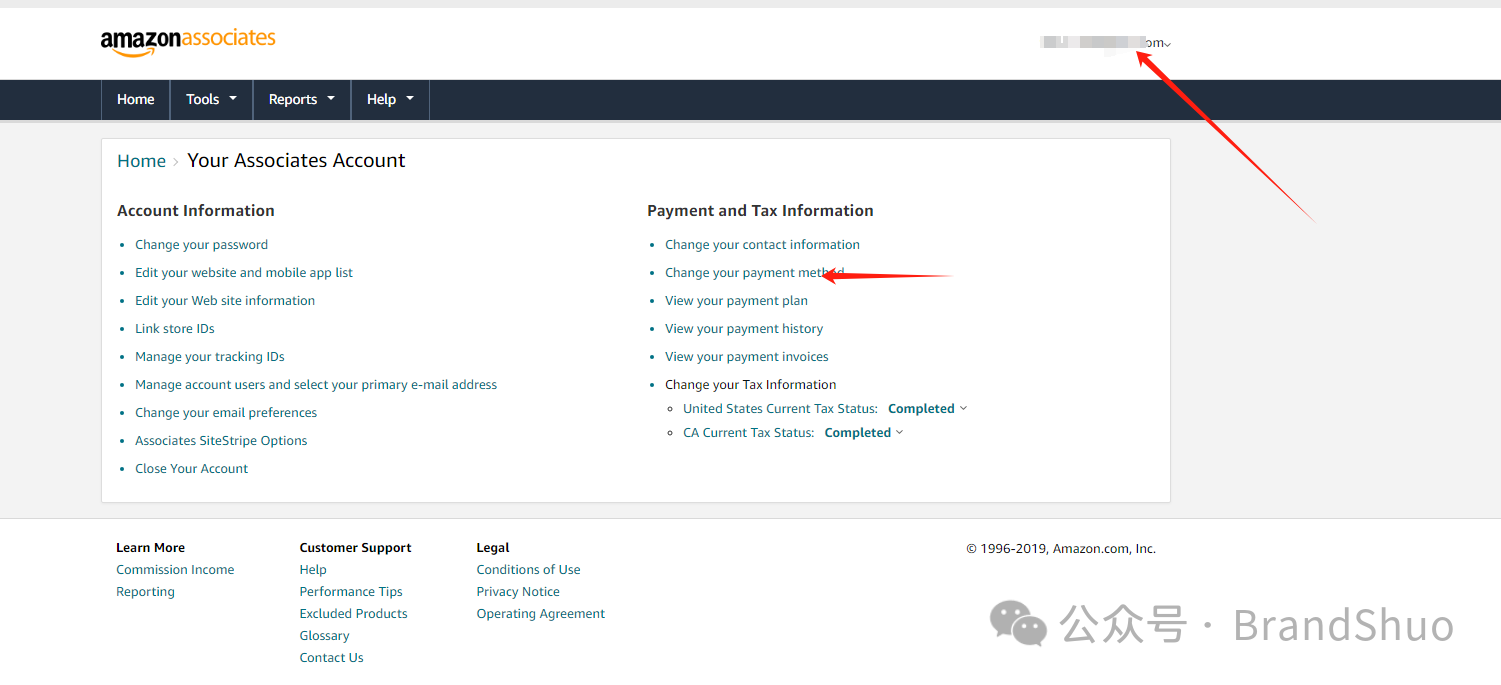This screenshot has width=1501, height=685.
Task: Expand the Help navigation menu
Action: pyautogui.click(x=390, y=99)
